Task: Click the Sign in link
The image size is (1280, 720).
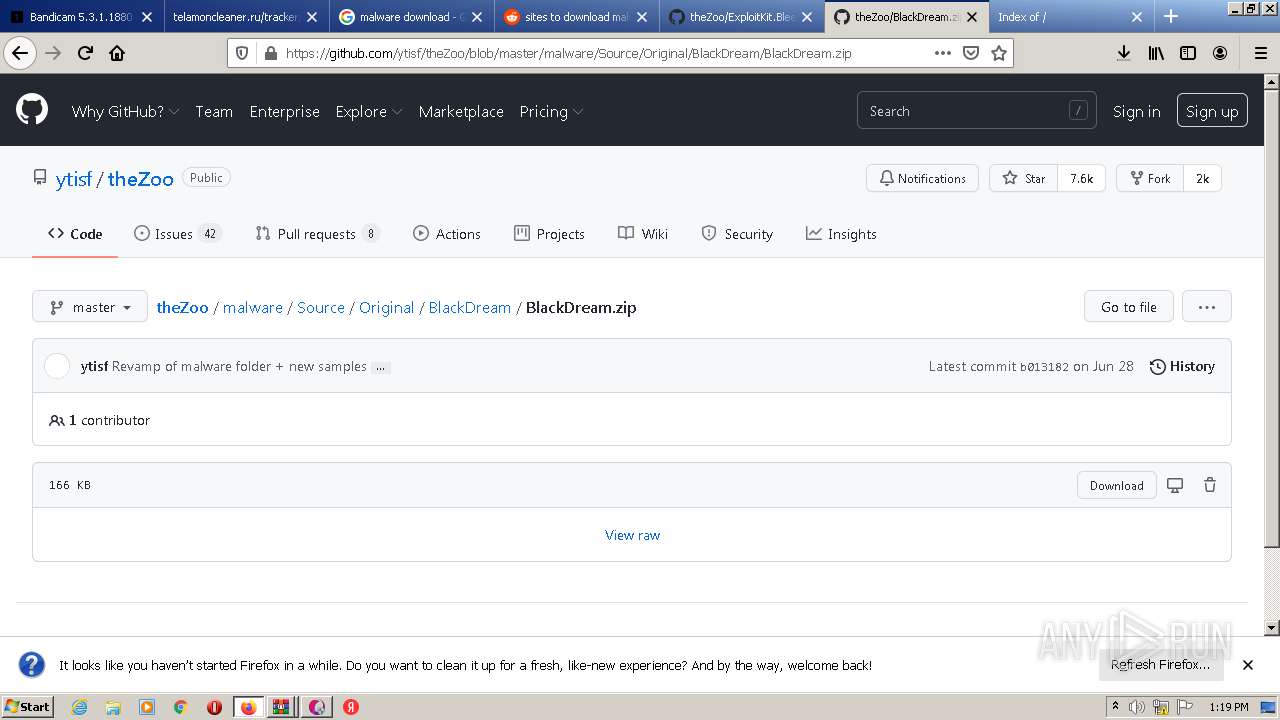Action: tap(1137, 111)
